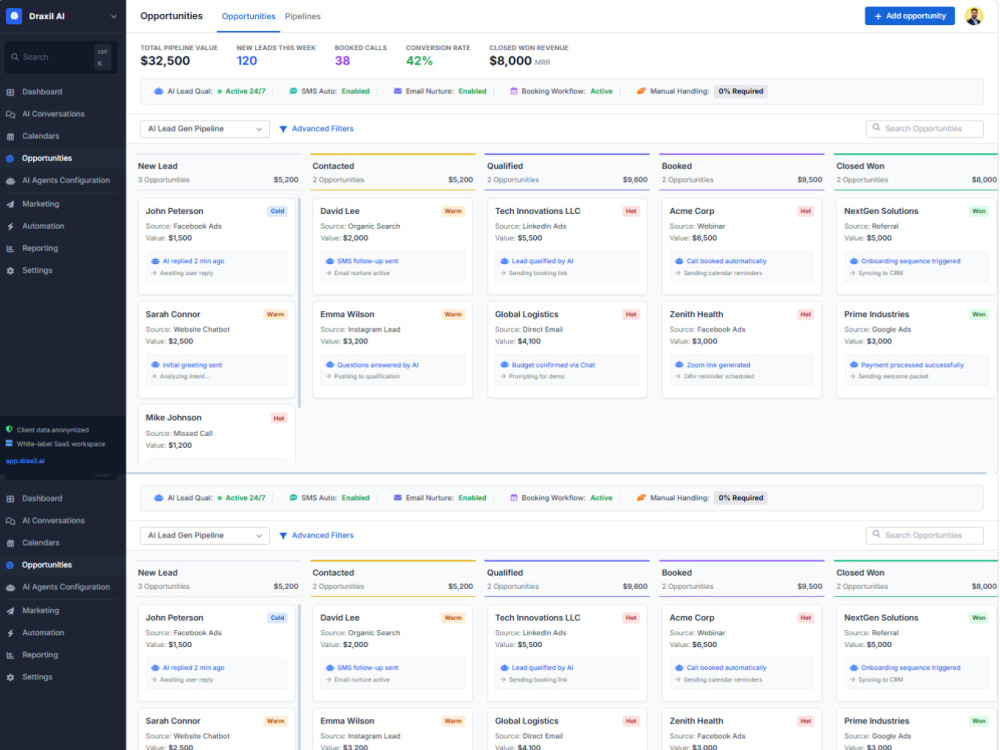Click the 38 booked calls value

(x=342, y=61)
